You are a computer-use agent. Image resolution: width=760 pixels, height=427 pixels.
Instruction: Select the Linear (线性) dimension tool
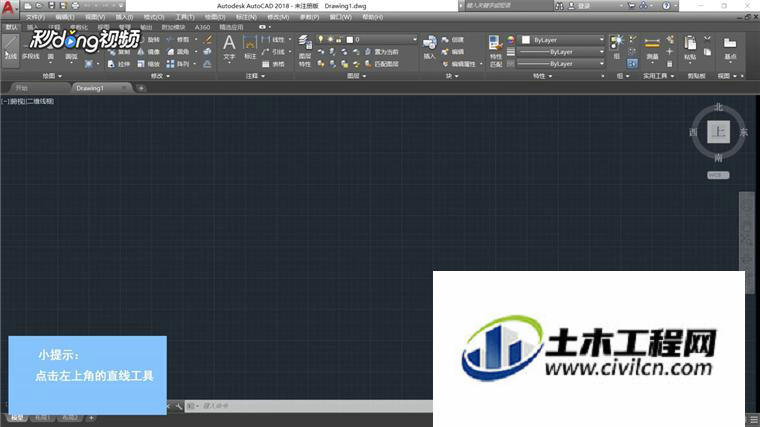click(x=273, y=40)
